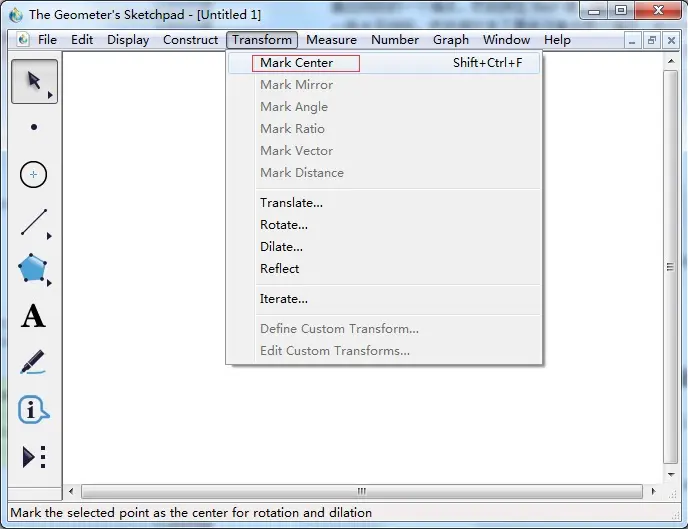Close the Geometer's Sketchpad application
The width and height of the screenshot is (688, 529).
658,11
